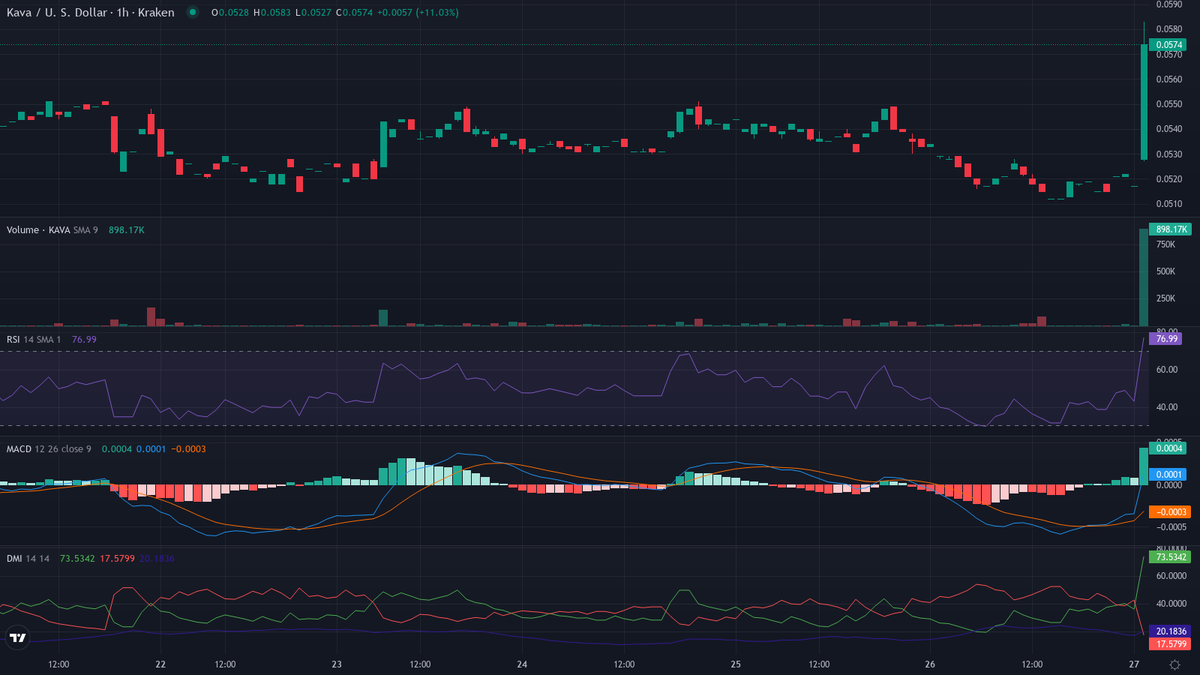
Task: Open chart settings gear icon
Action: [1175, 664]
